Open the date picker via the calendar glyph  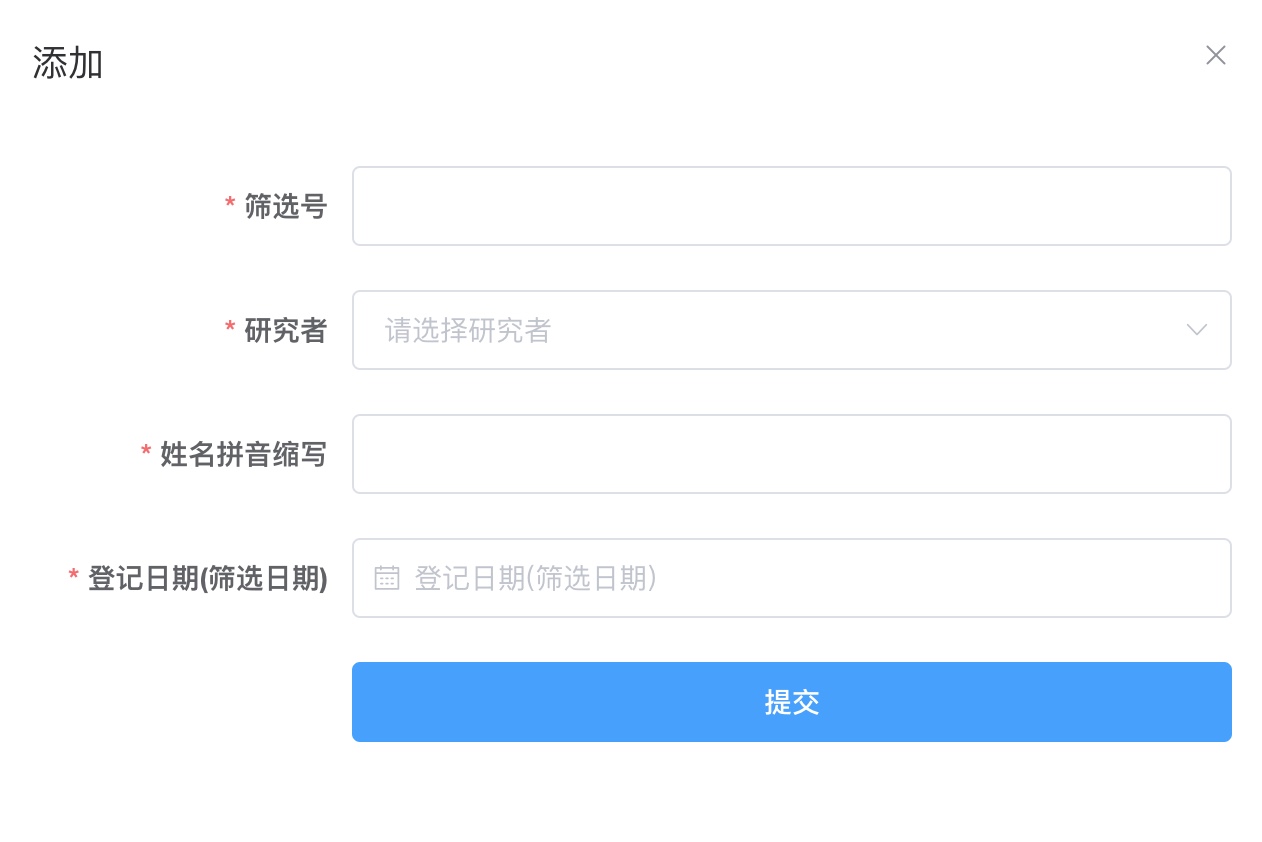[387, 578]
